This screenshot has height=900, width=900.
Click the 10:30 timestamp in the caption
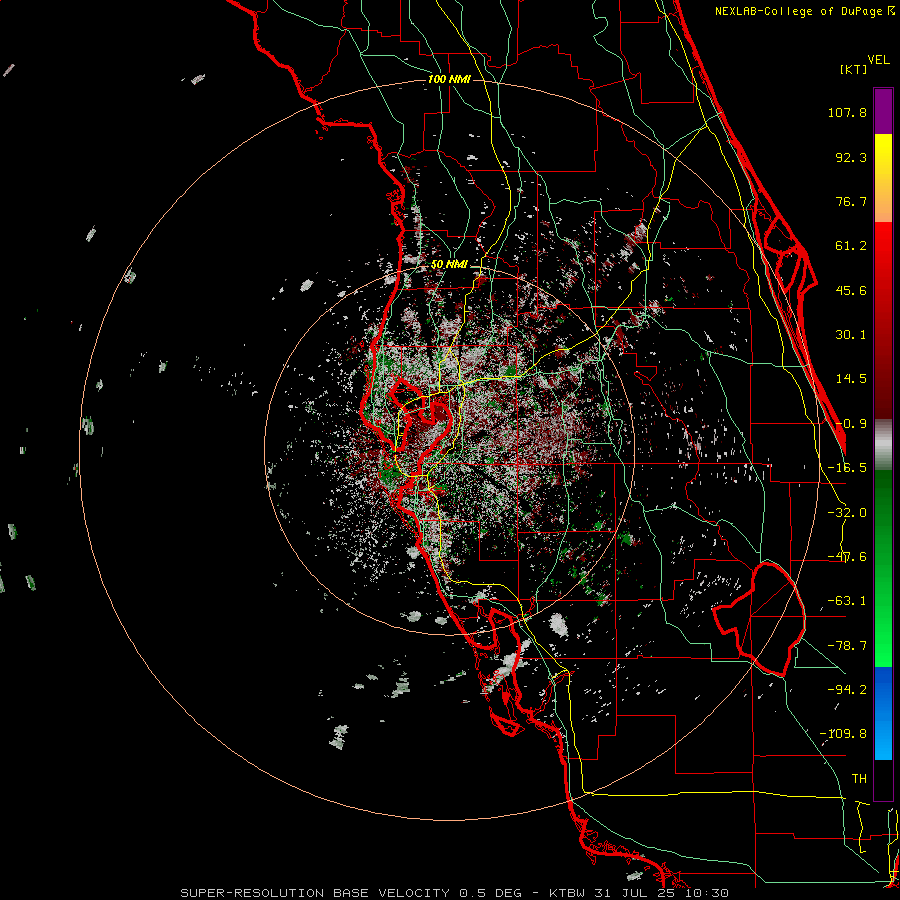tap(705, 893)
